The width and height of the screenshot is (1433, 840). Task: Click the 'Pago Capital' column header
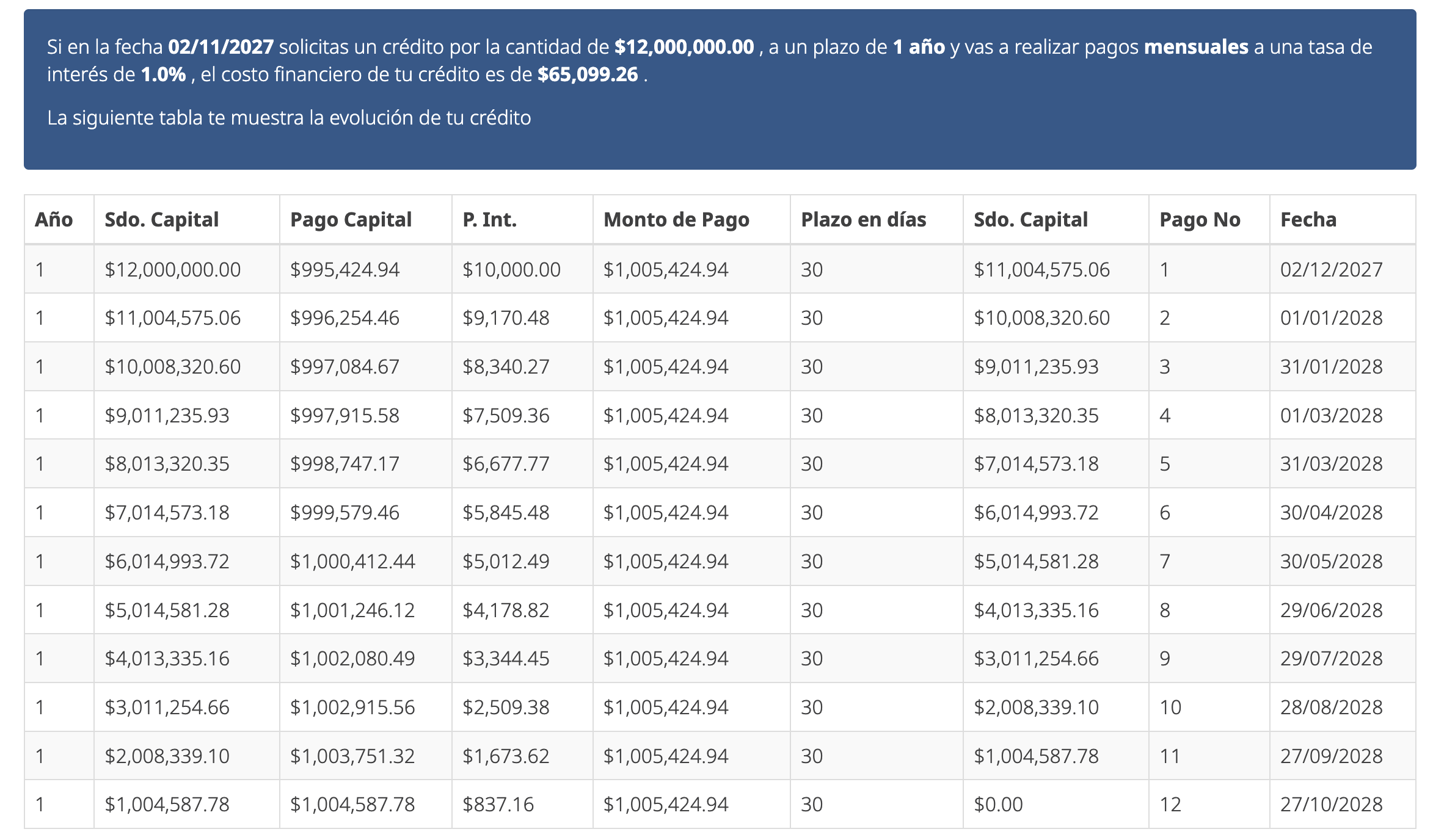point(365,220)
